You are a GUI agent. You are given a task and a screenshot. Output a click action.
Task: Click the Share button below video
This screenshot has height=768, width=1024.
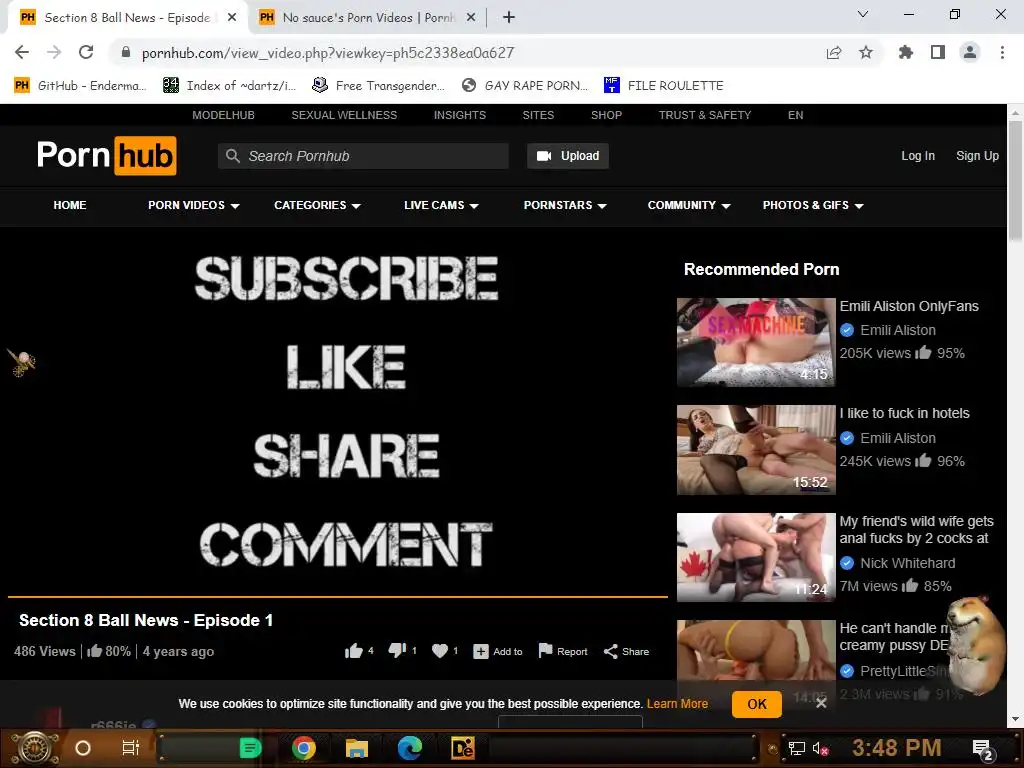tap(626, 652)
